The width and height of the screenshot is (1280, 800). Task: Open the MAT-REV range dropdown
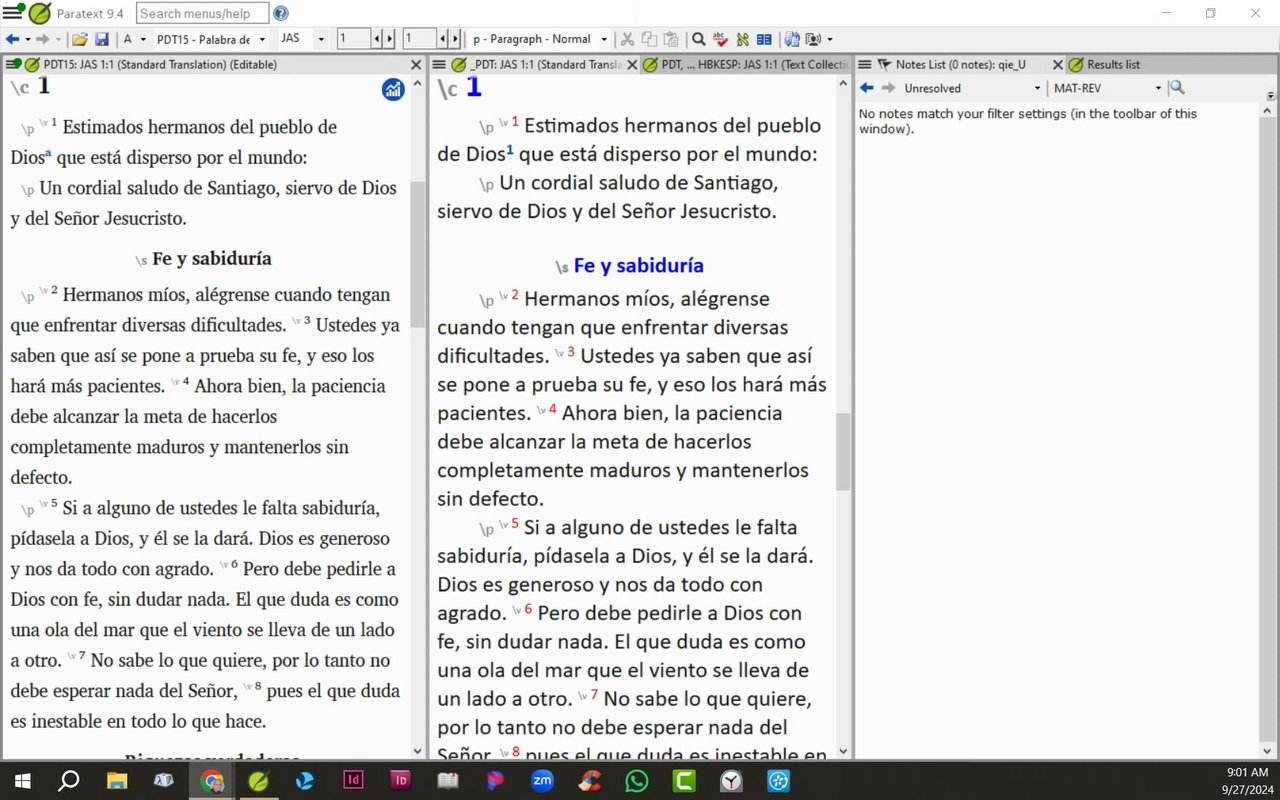tap(1158, 88)
